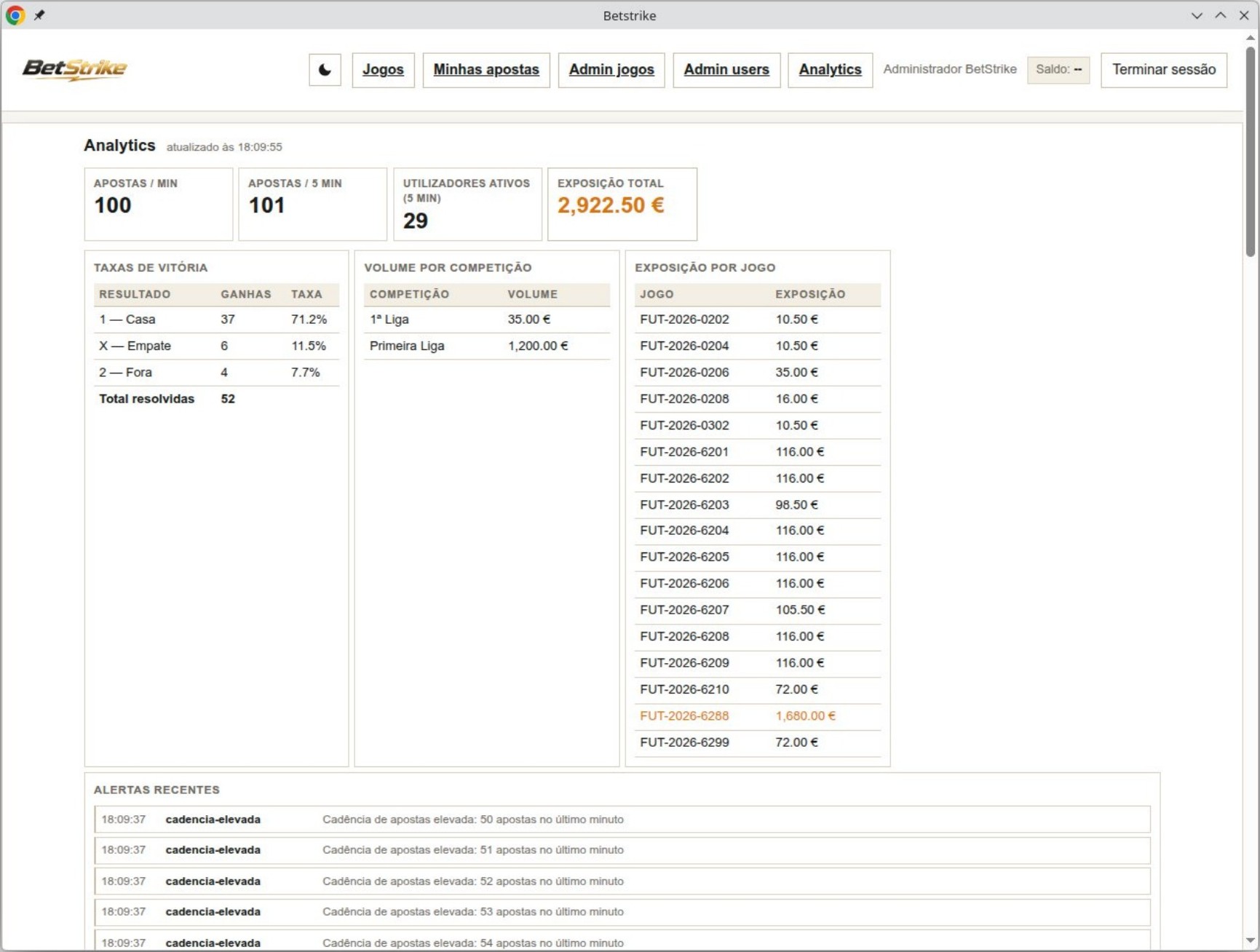Screen dimensions: 1260x952
Task: Click the 'X — Empate' result row
Action: click(x=216, y=346)
